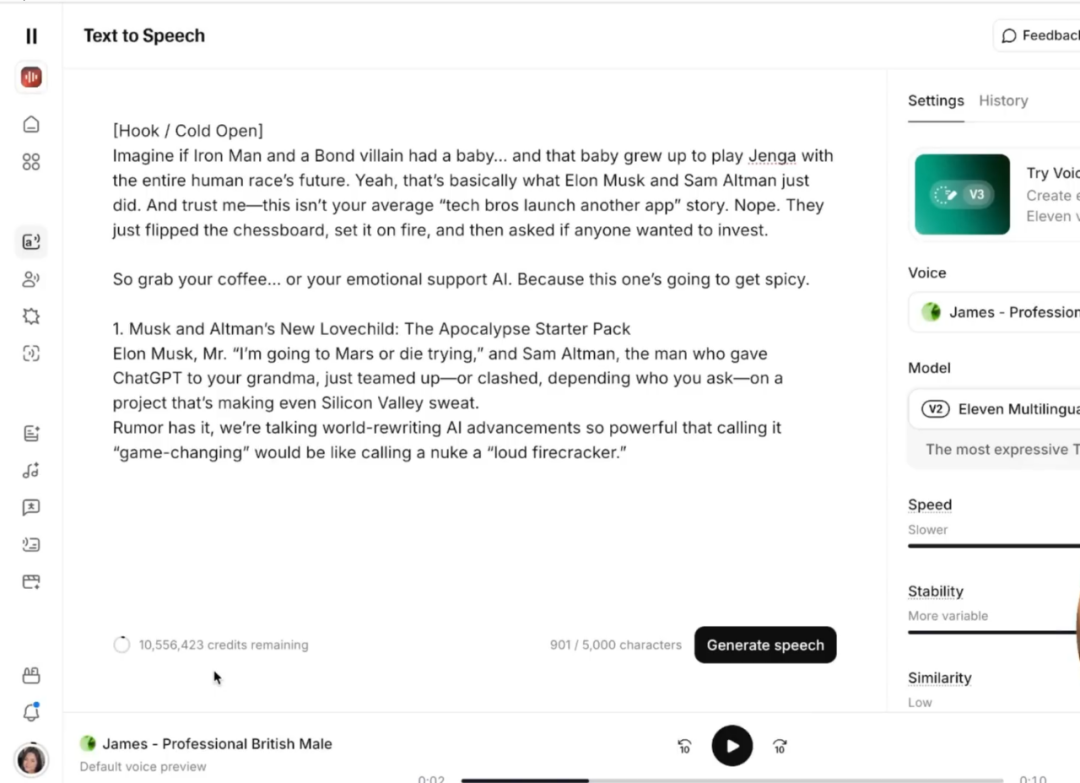The width and height of the screenshot is (1080, 783).
Task: Switch to the History tab
Action: click(x=1003, y=101)
